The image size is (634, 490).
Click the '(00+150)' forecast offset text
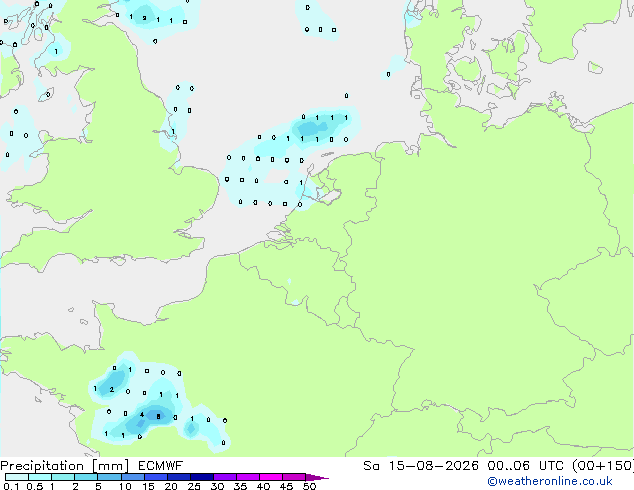point(603,466)
